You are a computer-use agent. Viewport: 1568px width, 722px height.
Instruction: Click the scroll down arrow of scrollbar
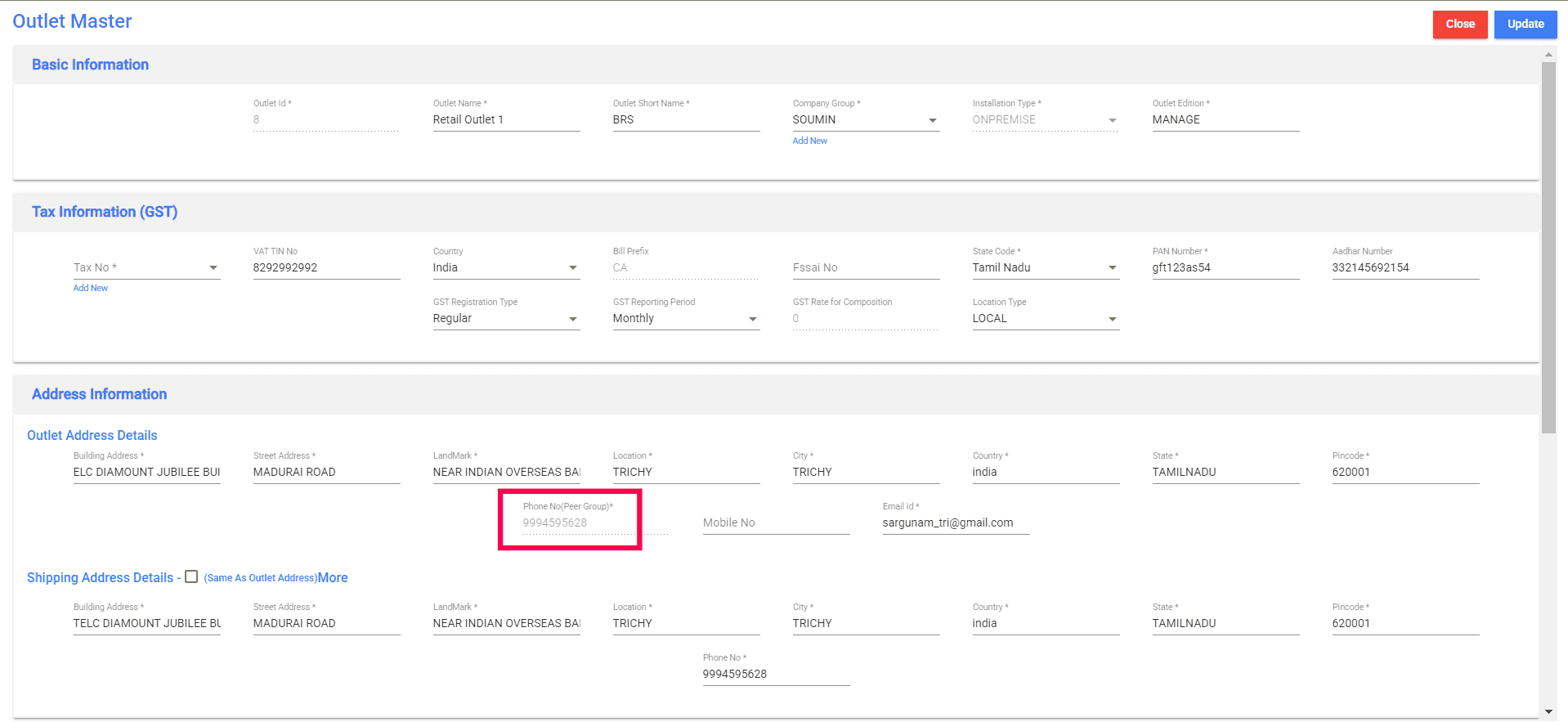[1548, 712]
